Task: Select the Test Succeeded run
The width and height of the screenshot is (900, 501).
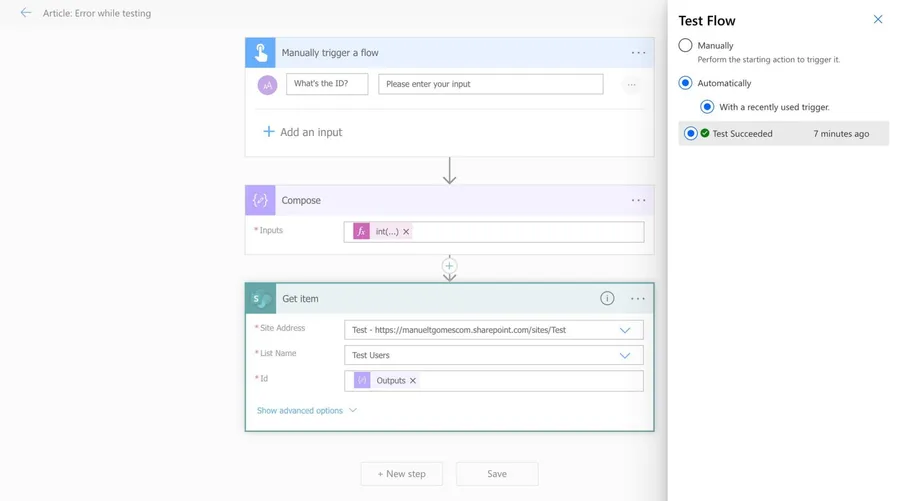Action: pos(690,133)
